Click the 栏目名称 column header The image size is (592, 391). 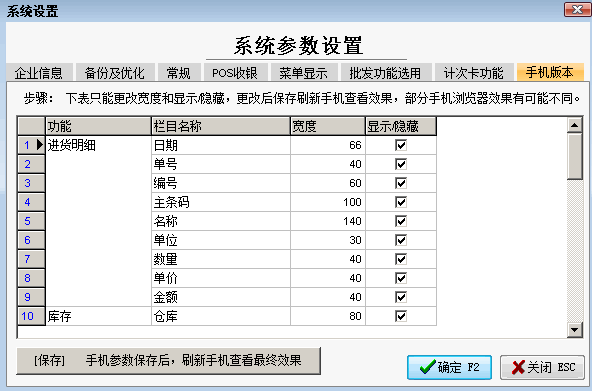pos(221,126)
